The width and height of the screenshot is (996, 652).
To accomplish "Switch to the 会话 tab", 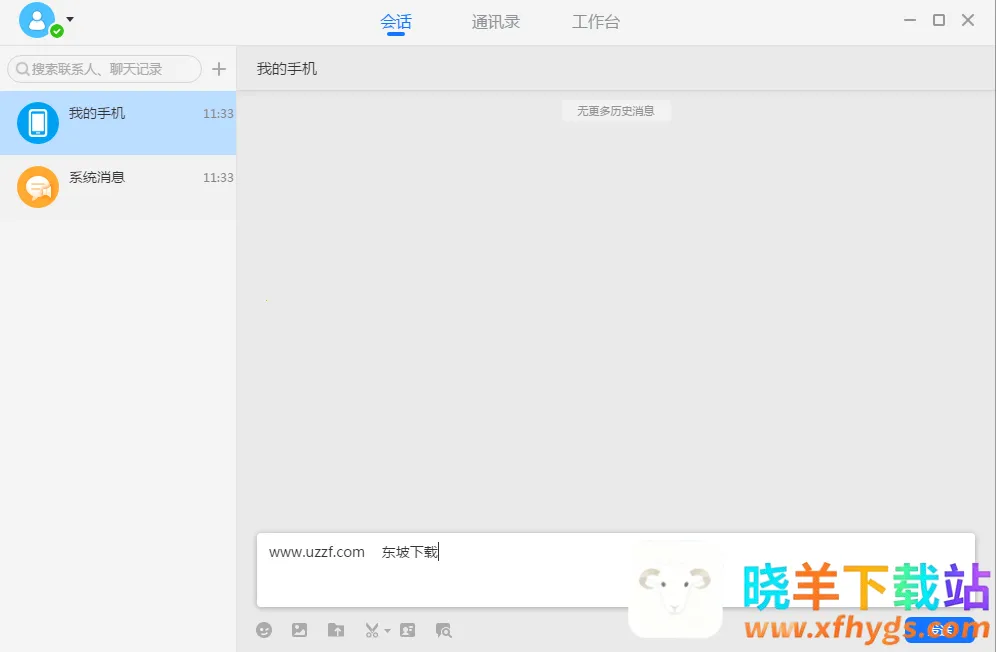I will (396, 22).
